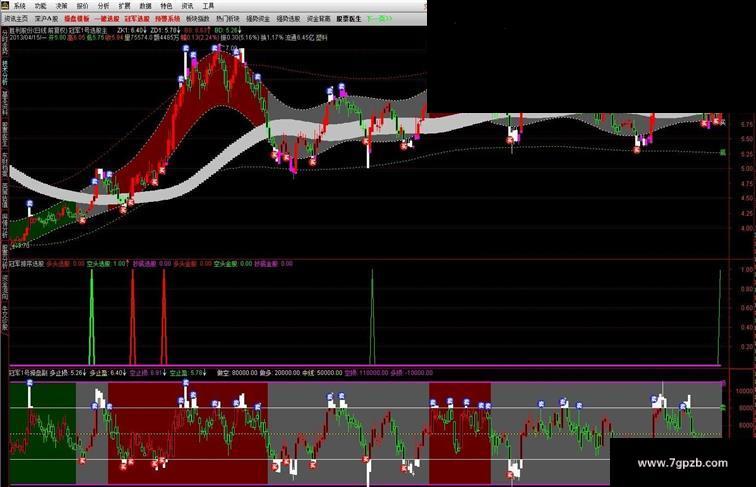Open the 报价 menu
Image resolution: width=756 pixels, height=487 pixels.
click(x=83, y=6)
